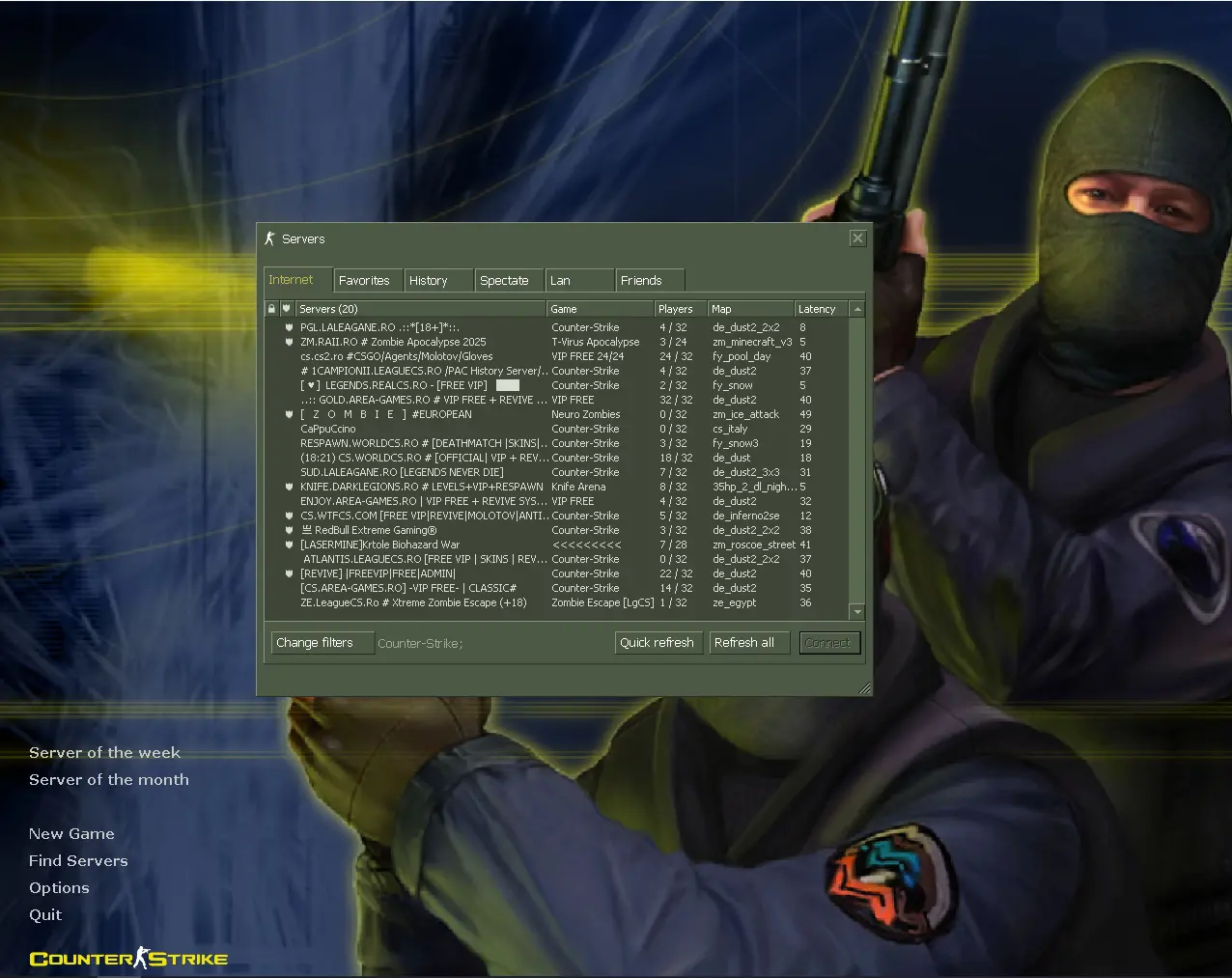This screenshot has width=1232, height=978.
Task: Open Options from the main menu
Action: click(59, 888)
